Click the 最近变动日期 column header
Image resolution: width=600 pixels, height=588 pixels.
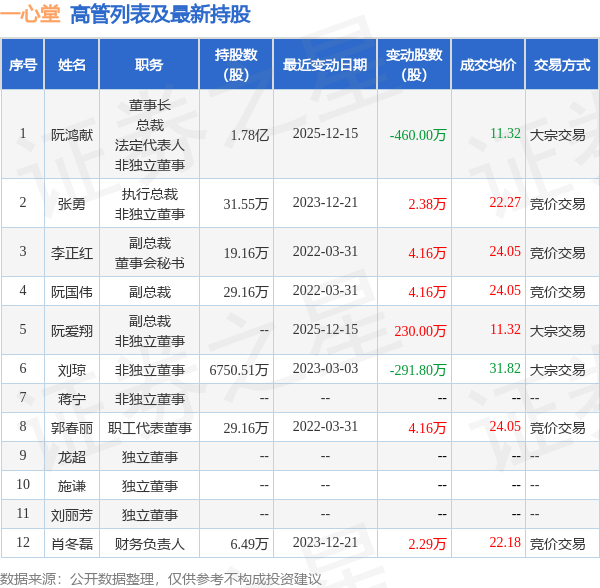325,65
